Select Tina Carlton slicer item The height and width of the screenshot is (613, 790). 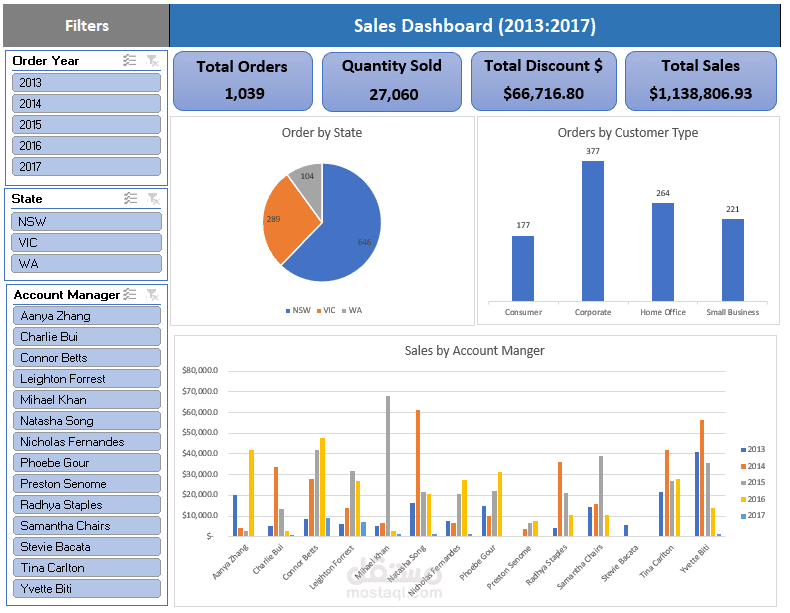tap(87, 568)
